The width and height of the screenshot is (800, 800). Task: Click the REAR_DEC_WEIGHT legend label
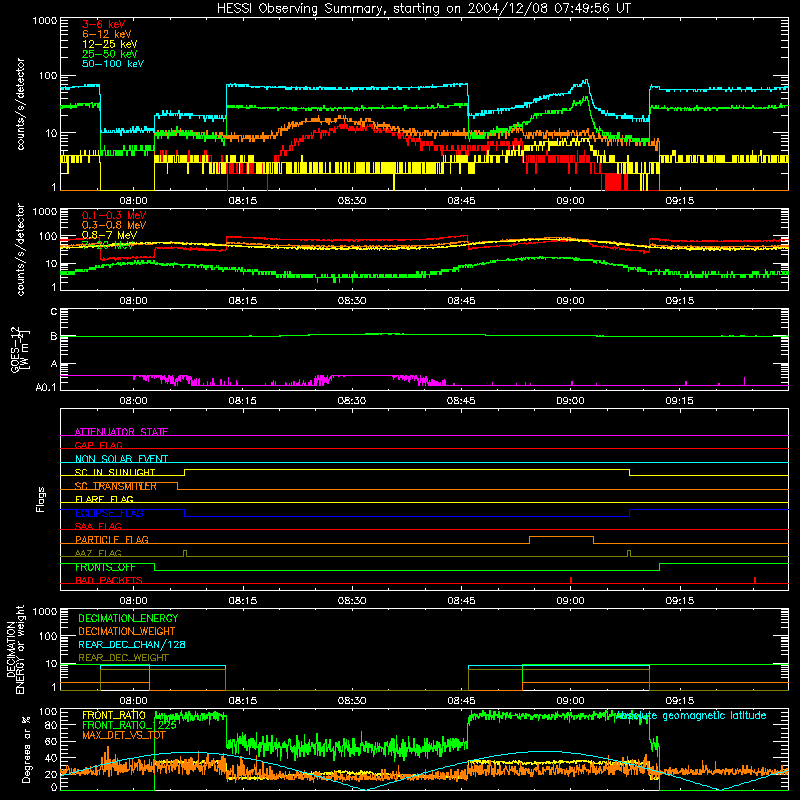click(x=123, y=658)
